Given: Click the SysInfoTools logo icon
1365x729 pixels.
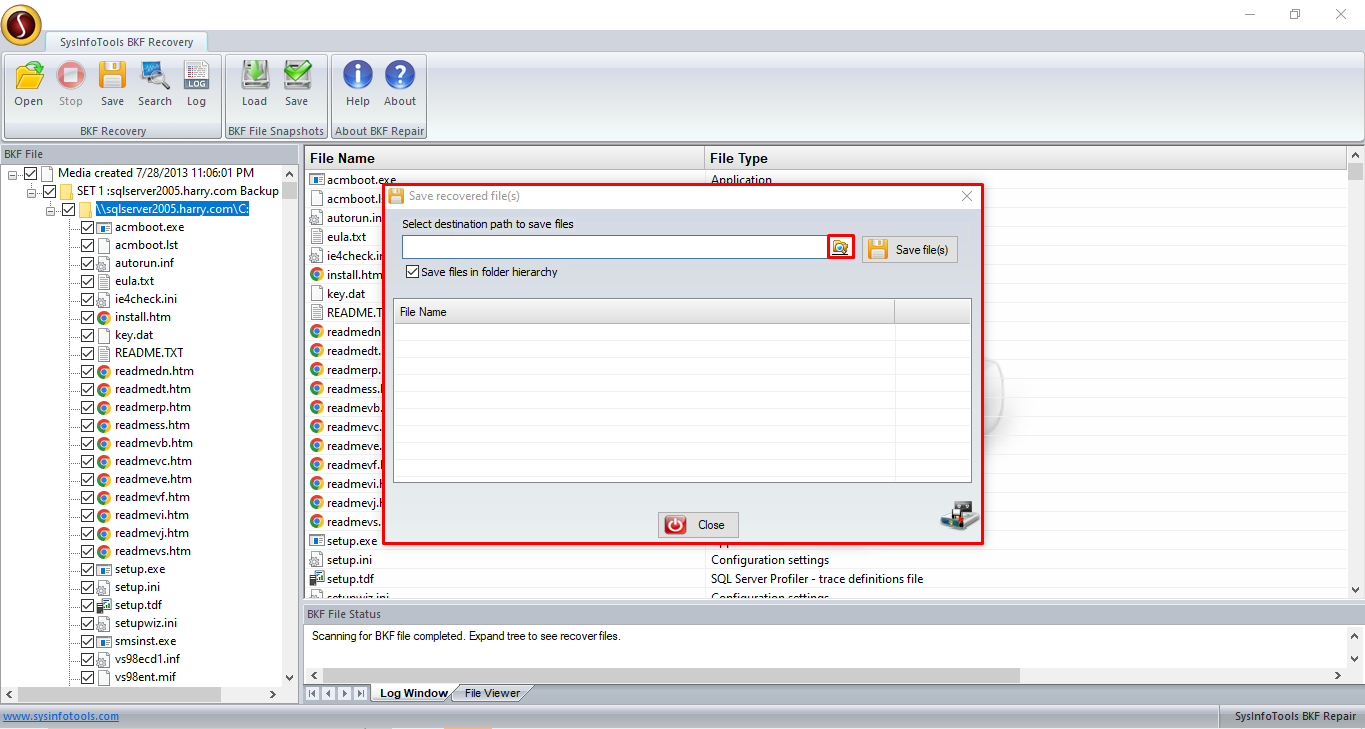Looking at the screenshot, I should [x=21, y=25].
